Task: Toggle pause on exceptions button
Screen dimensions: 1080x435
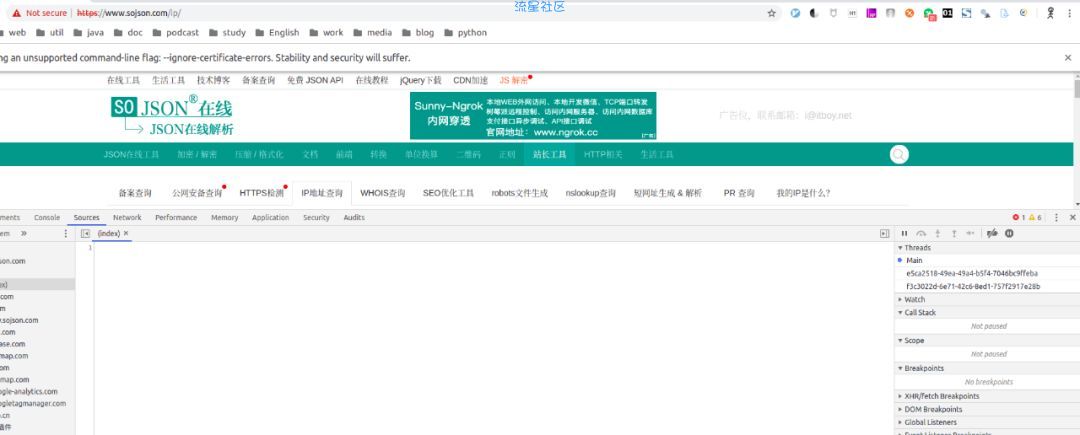Action: click(1009, 234)
